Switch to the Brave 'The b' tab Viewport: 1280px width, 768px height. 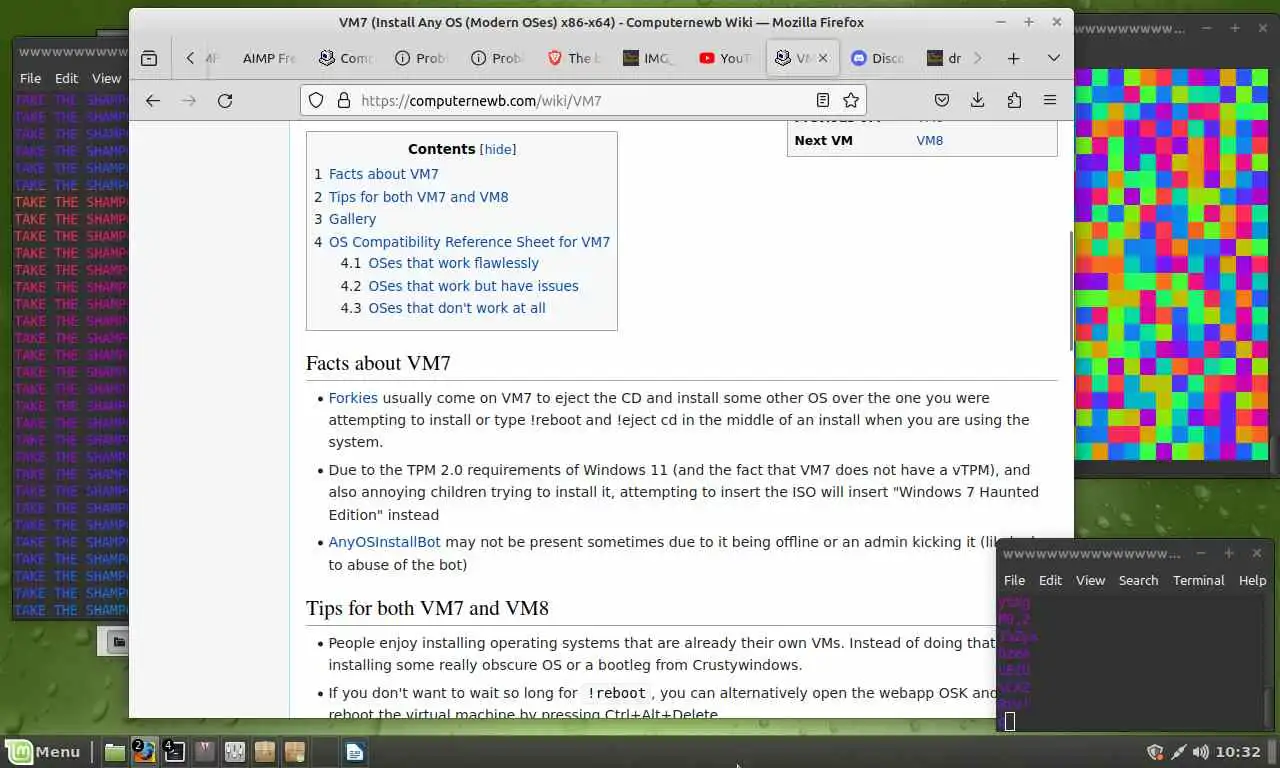574,58
